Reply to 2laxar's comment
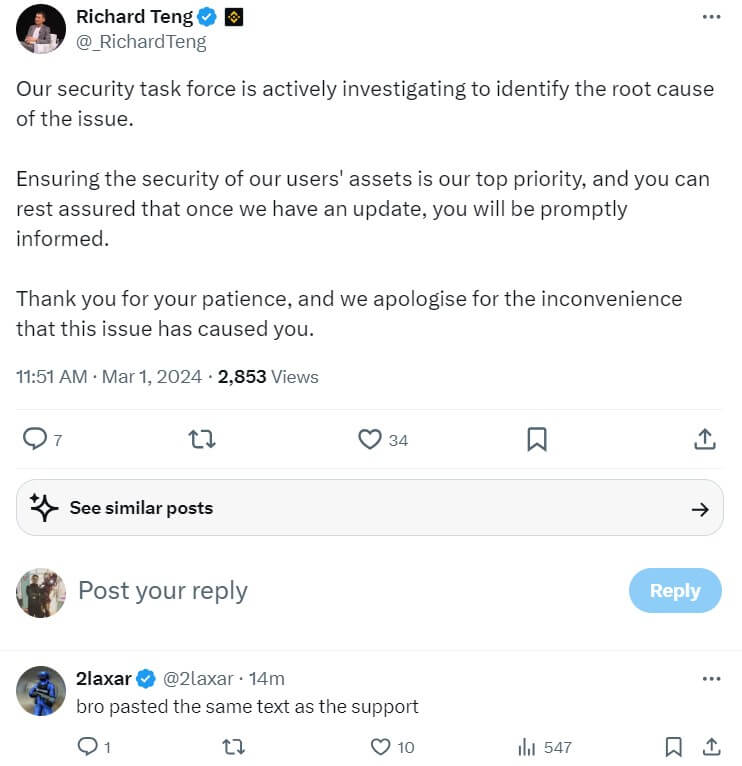This screenshot has width=742, height=766. 87,746
